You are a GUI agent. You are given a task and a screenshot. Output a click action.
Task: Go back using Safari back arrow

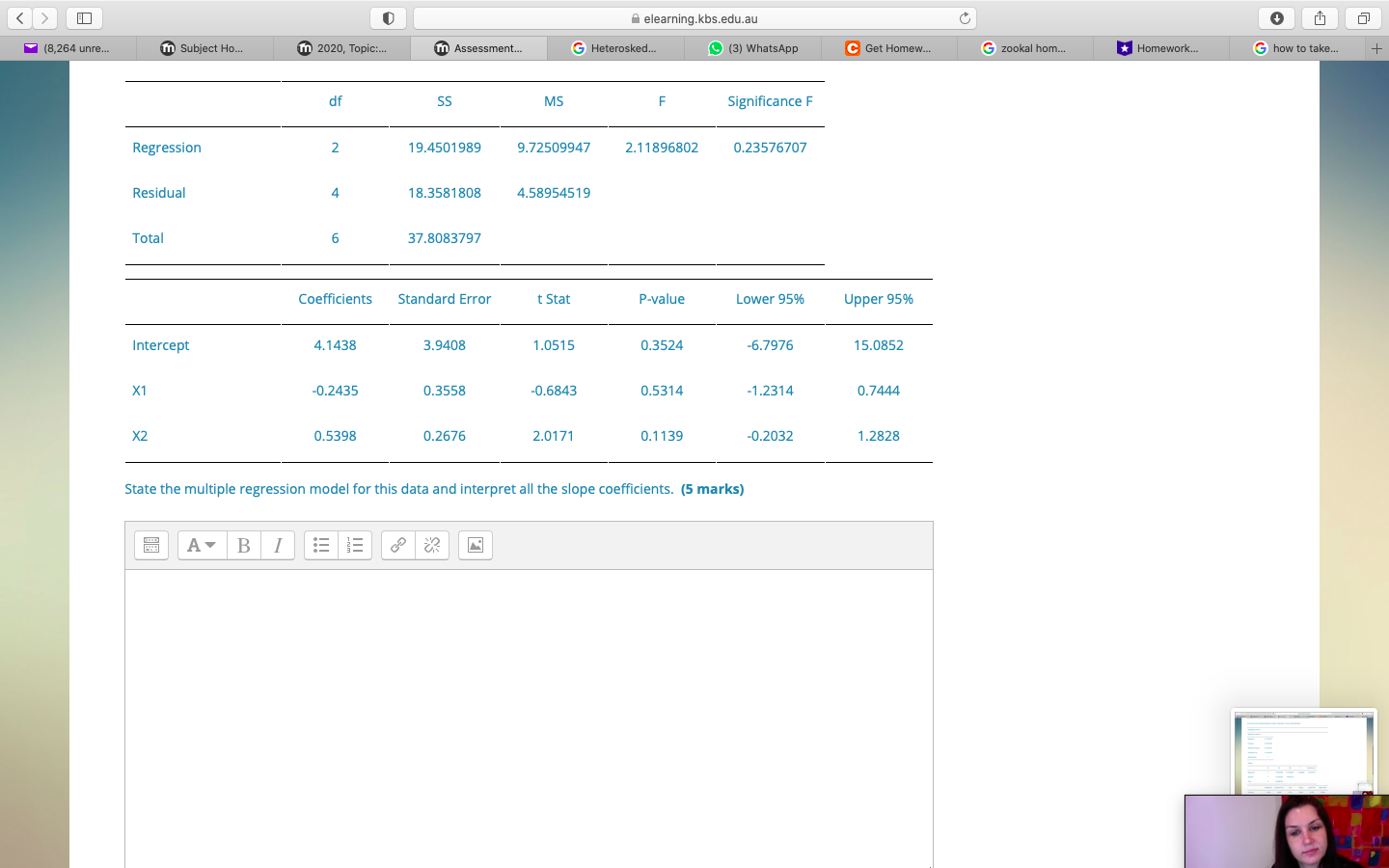point(19,18)
